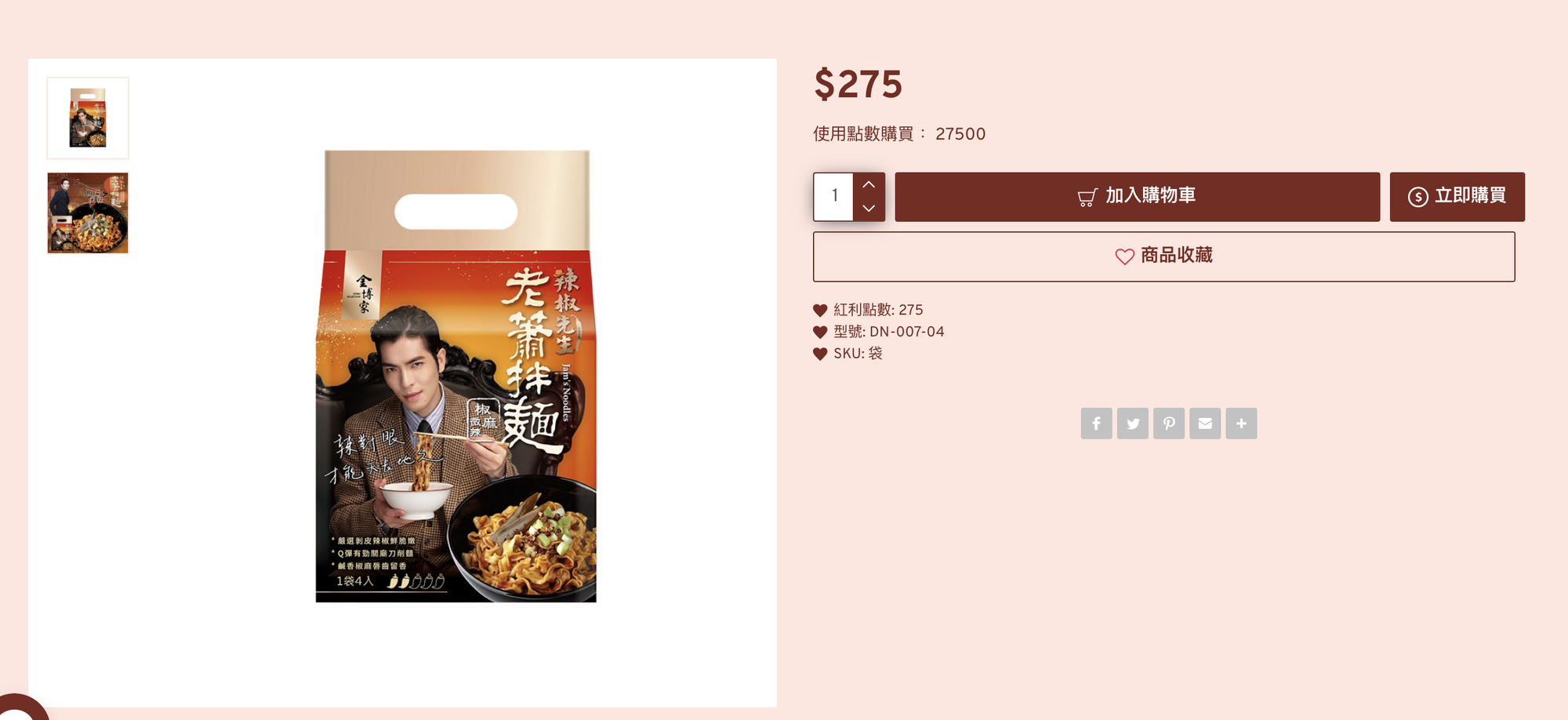This screenshot has width=1568, height=720.
Task: Select second promotional banner thumbnail
Action: [88, 213]
